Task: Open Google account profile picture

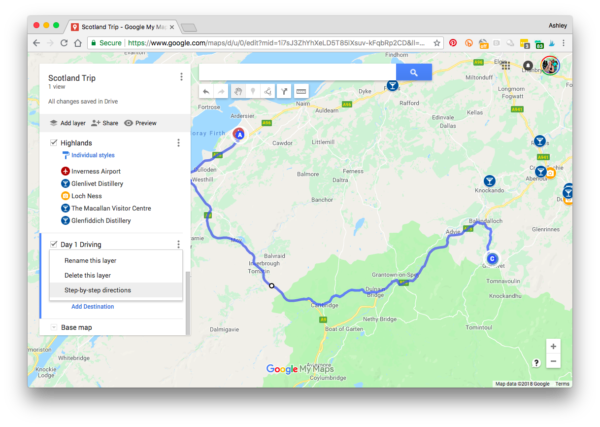Action: coord(550,65)
